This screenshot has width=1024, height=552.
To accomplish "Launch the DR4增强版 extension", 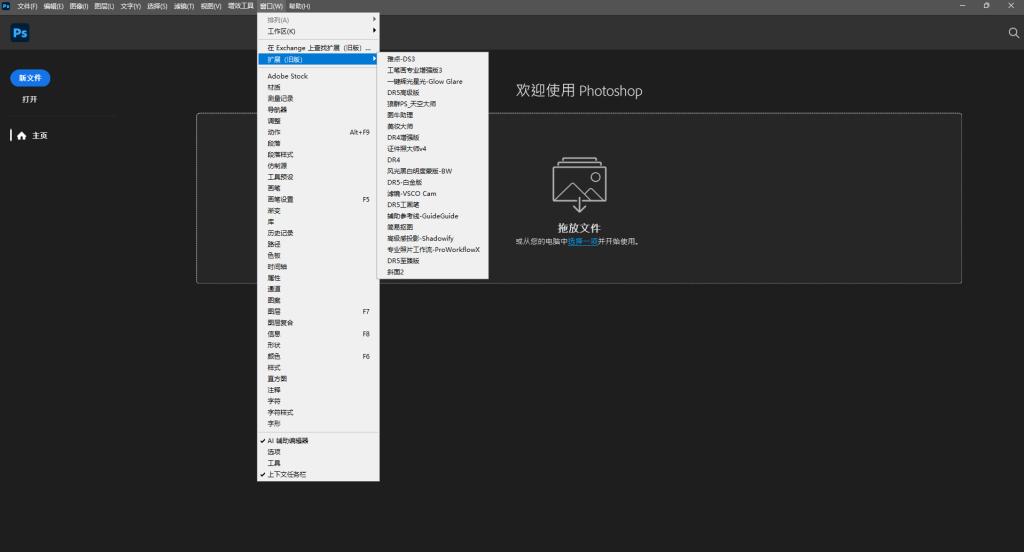I will pos(433,138).
